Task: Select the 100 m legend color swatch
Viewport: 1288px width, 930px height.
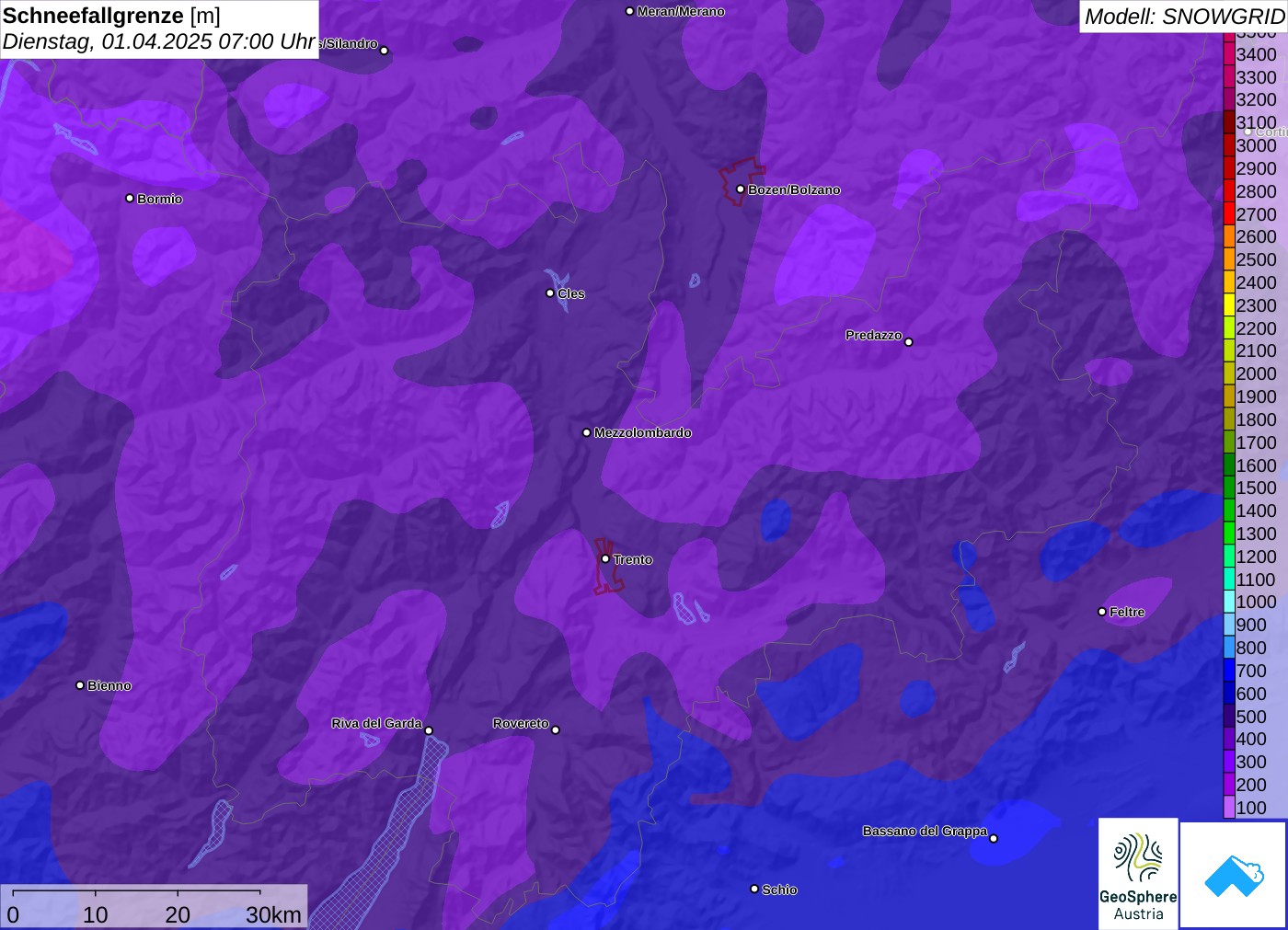Action: [x=1229, y=808]
